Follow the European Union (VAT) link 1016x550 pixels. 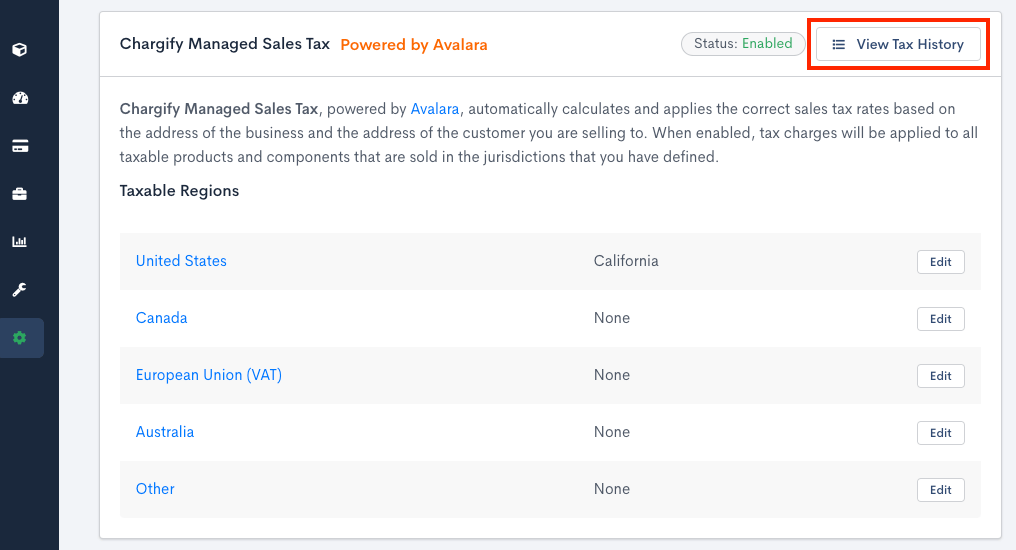click(208, 375)
